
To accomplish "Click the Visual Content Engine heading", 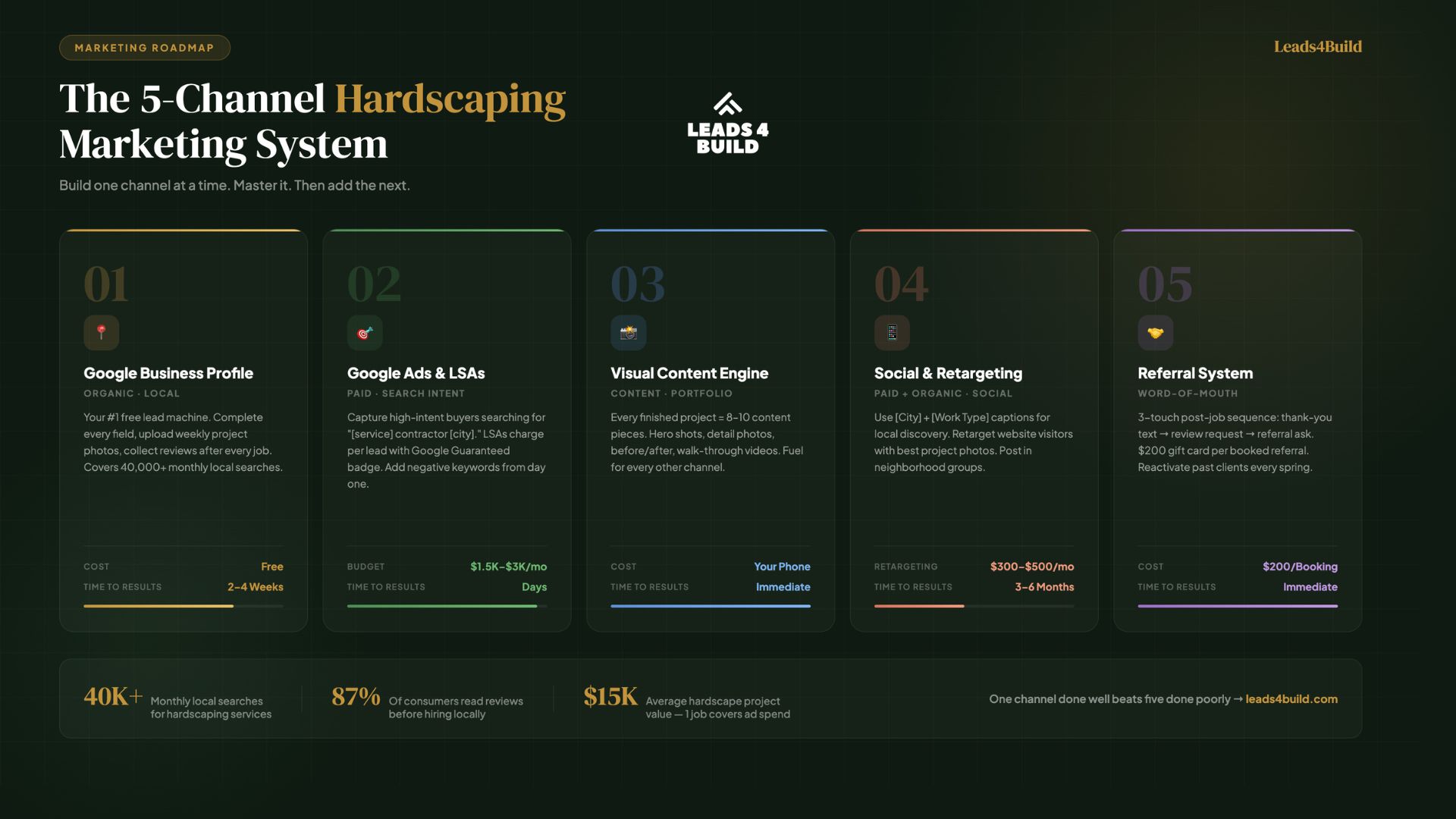I will [689, 373].
